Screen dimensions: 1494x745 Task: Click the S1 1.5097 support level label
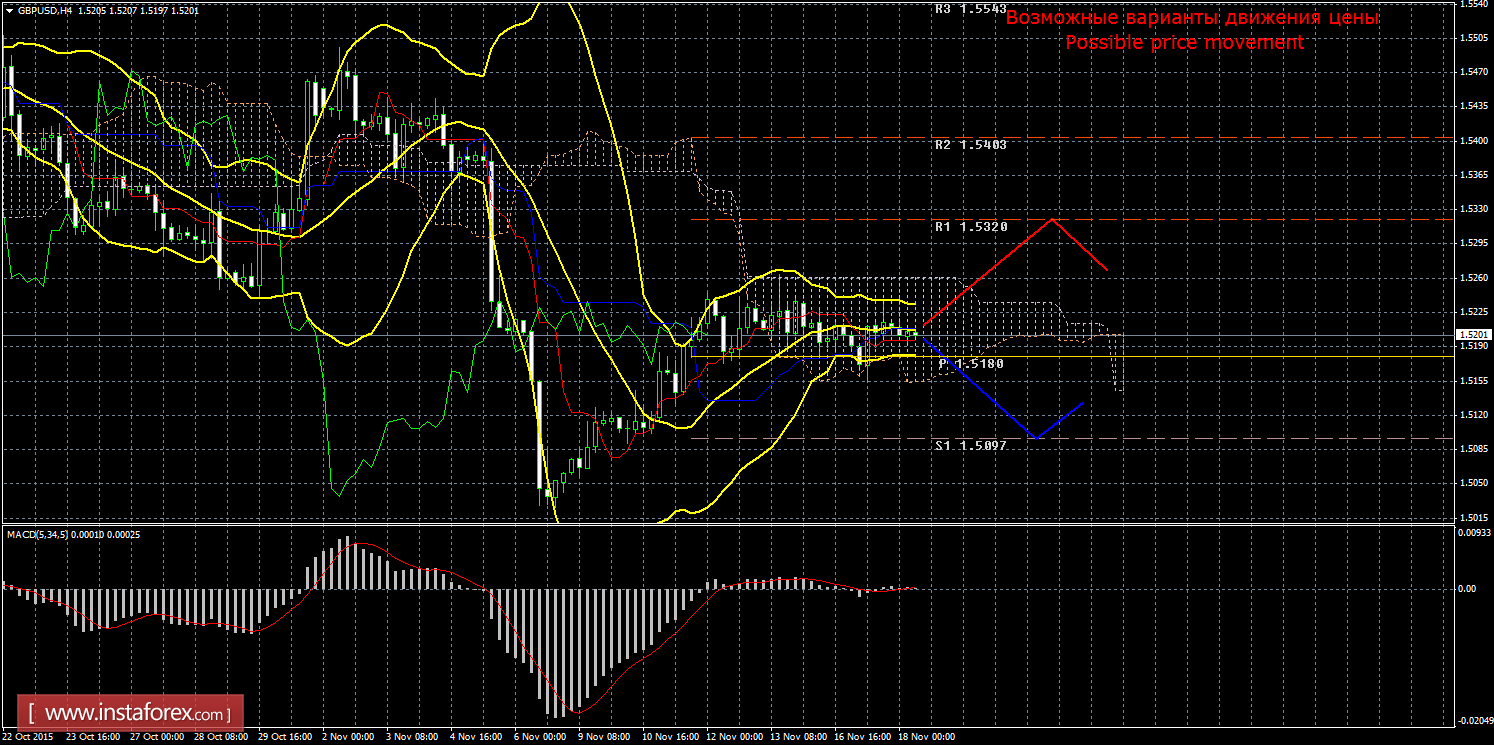point(970,445)
